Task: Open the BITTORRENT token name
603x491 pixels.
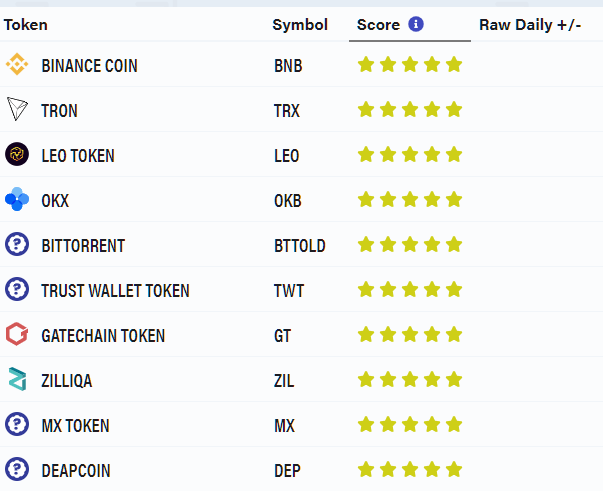Action: (83, 246)
